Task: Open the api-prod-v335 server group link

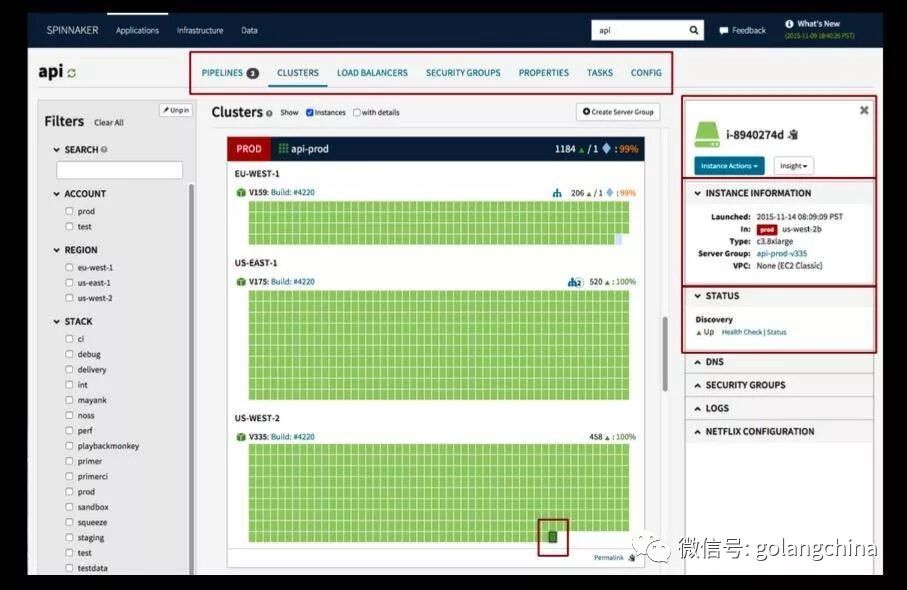Action: click(x=781, y=253)
